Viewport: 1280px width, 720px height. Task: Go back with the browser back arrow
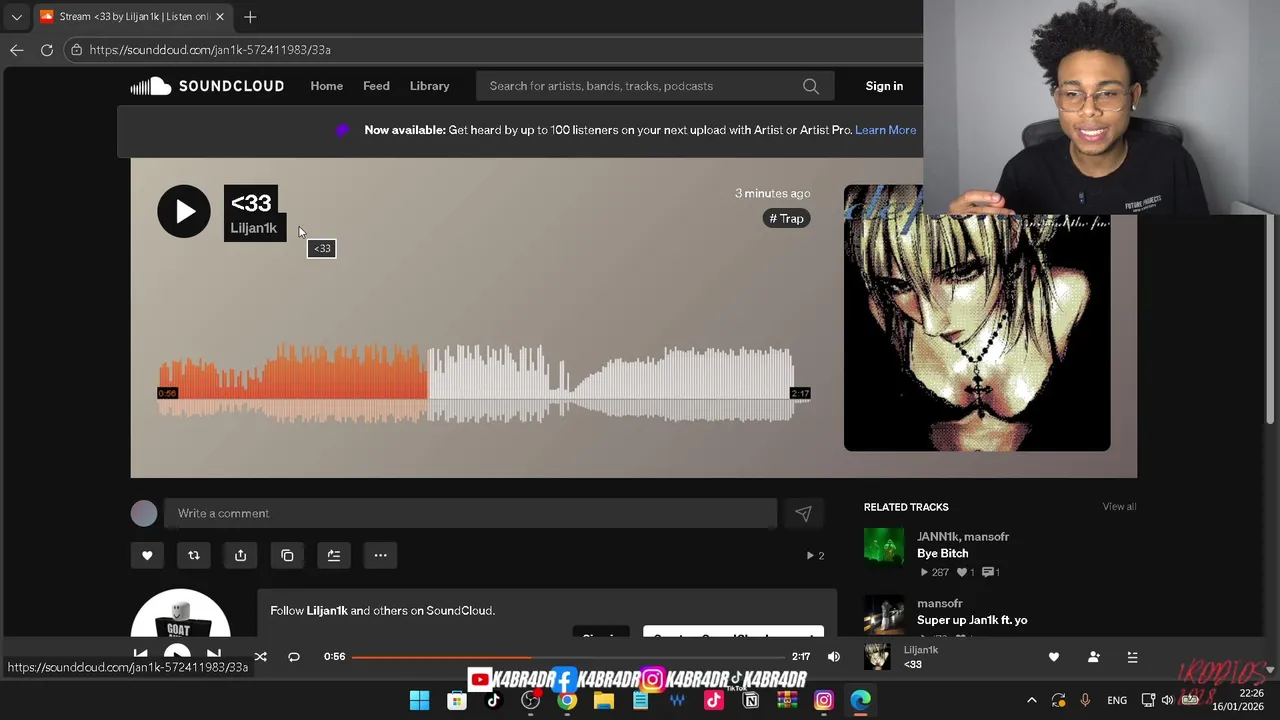17,50
